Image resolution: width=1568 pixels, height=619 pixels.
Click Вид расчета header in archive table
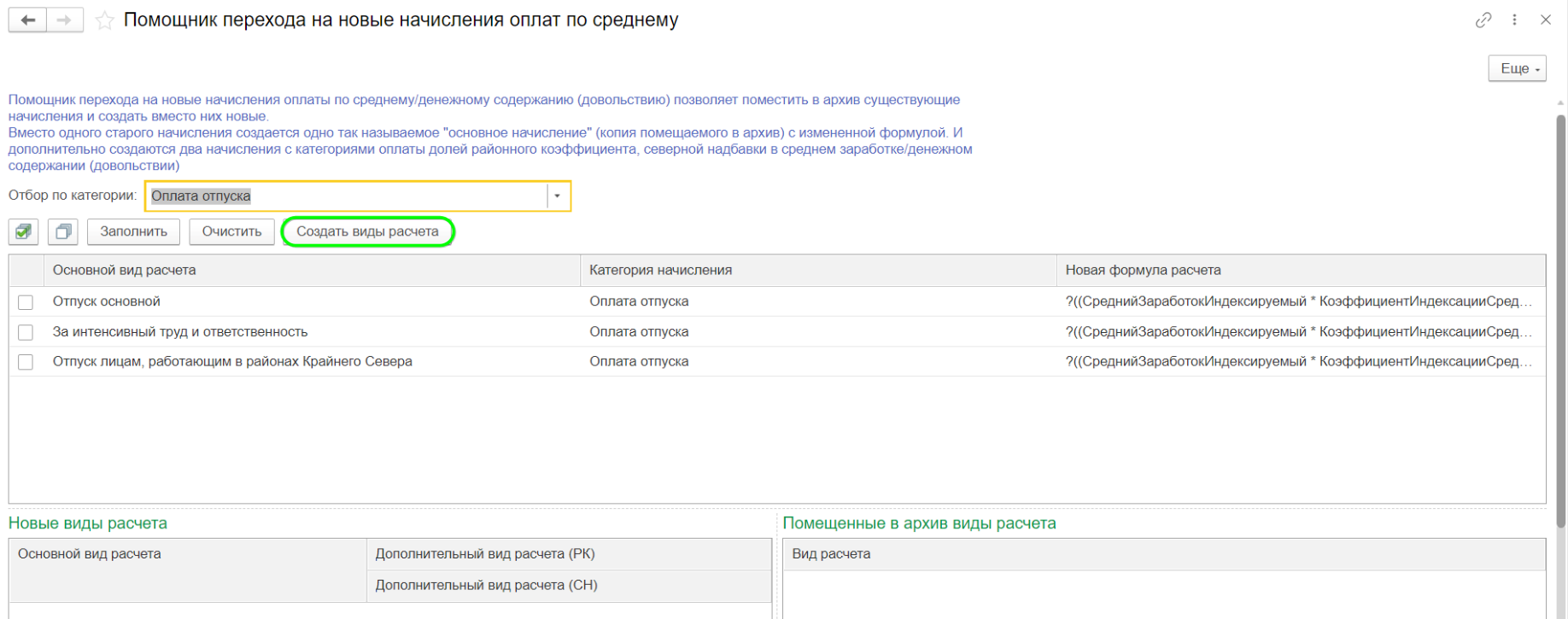tap(1164, 554)
